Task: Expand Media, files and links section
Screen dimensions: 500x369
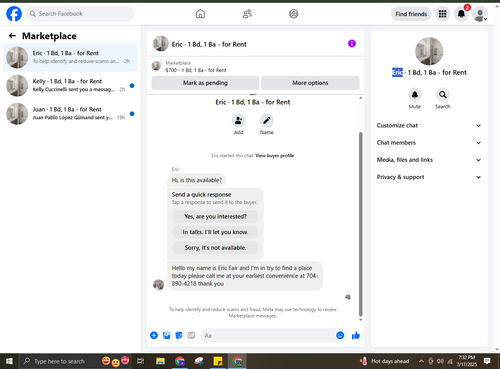Action: coord(429,160)
